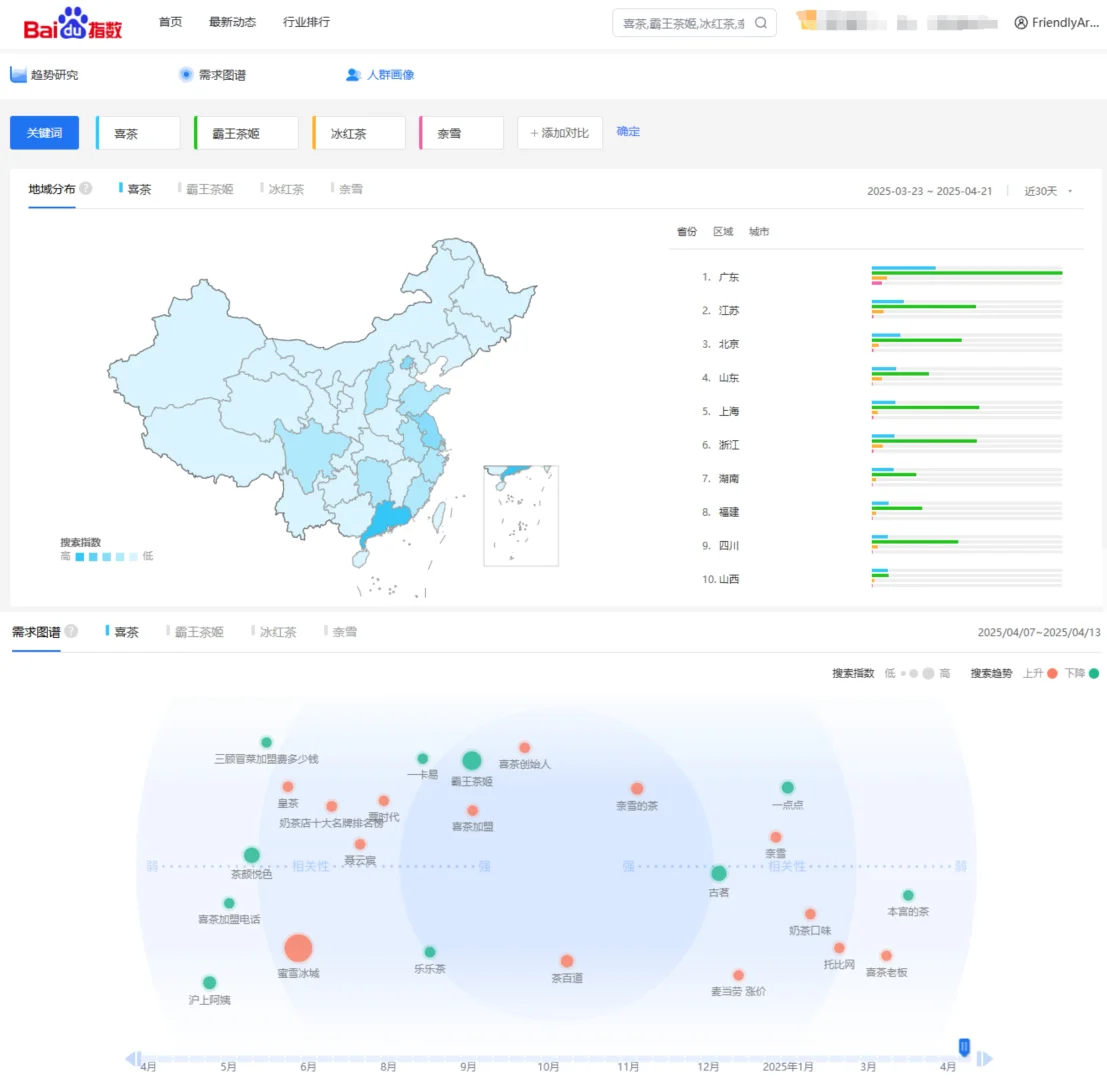
Task: Click the 本宫的茶 bubble
Action: coord(908,895)
